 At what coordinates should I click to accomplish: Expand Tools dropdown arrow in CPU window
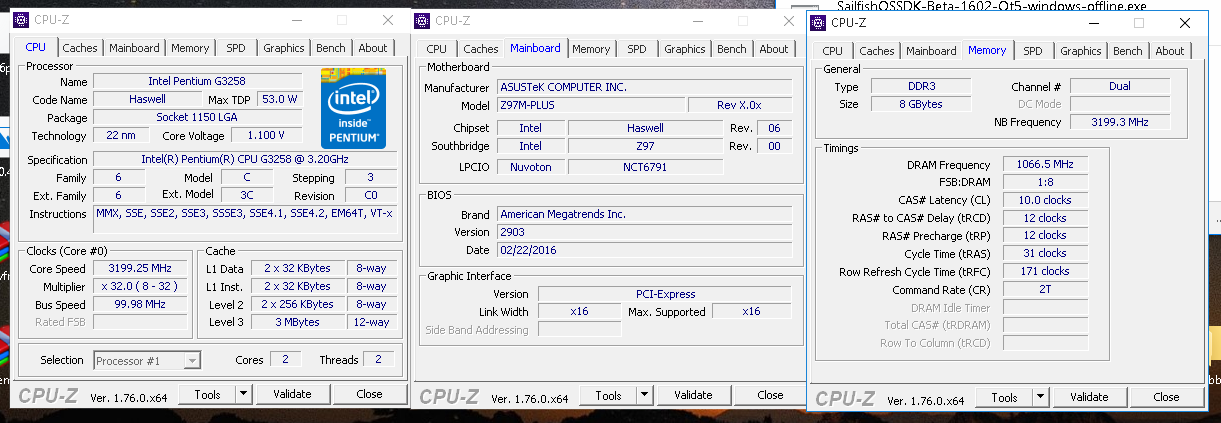tap(243, 395)
